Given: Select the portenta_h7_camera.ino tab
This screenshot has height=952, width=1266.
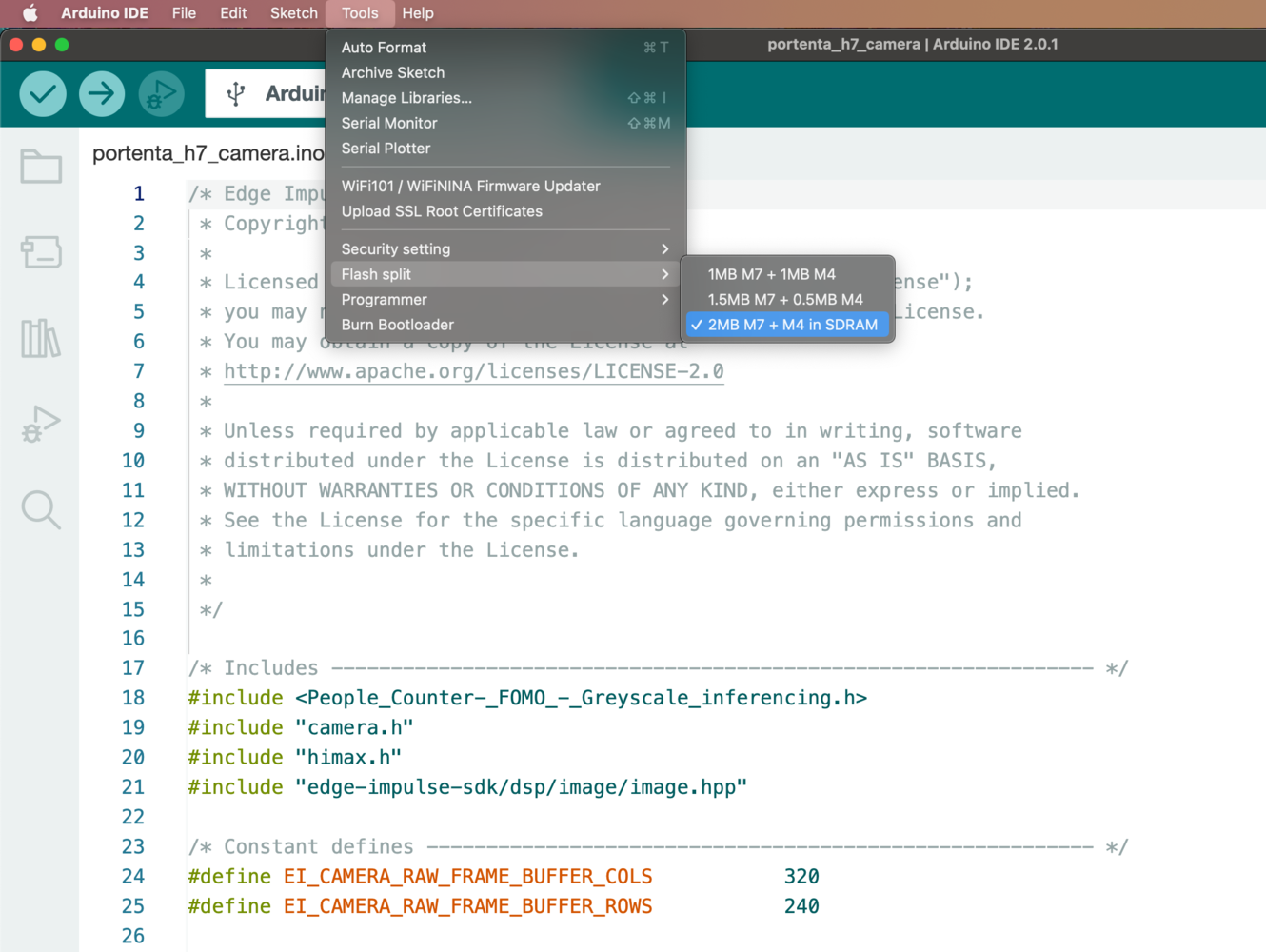Looking at the screenshot, I should tap(208, 153).
